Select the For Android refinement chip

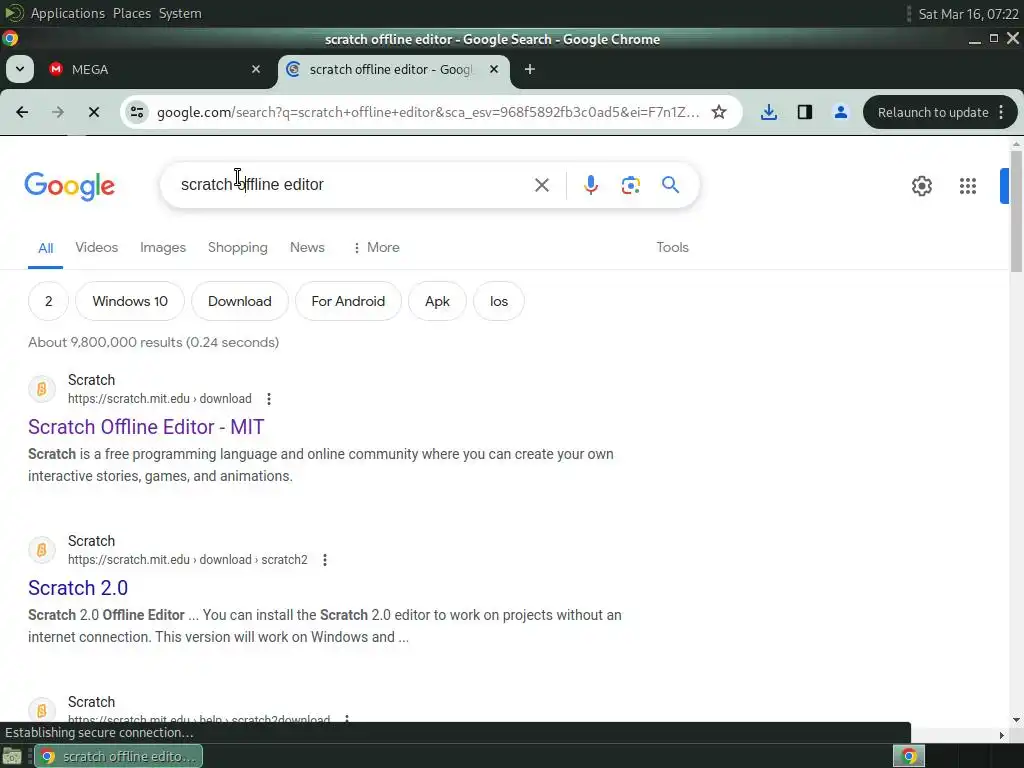click(x=348, y=301)
